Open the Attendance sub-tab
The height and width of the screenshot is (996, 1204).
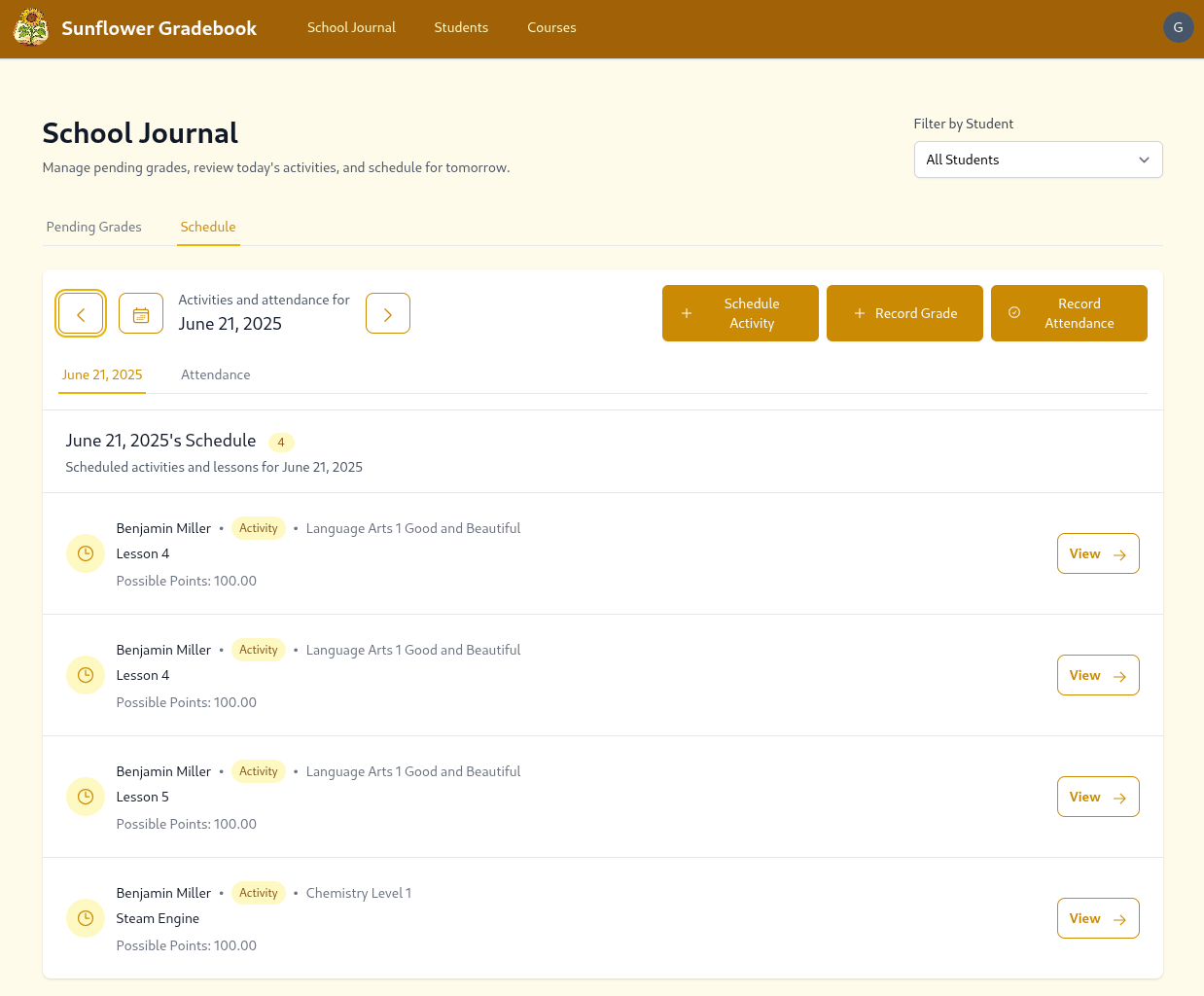[x=216, y=374]
